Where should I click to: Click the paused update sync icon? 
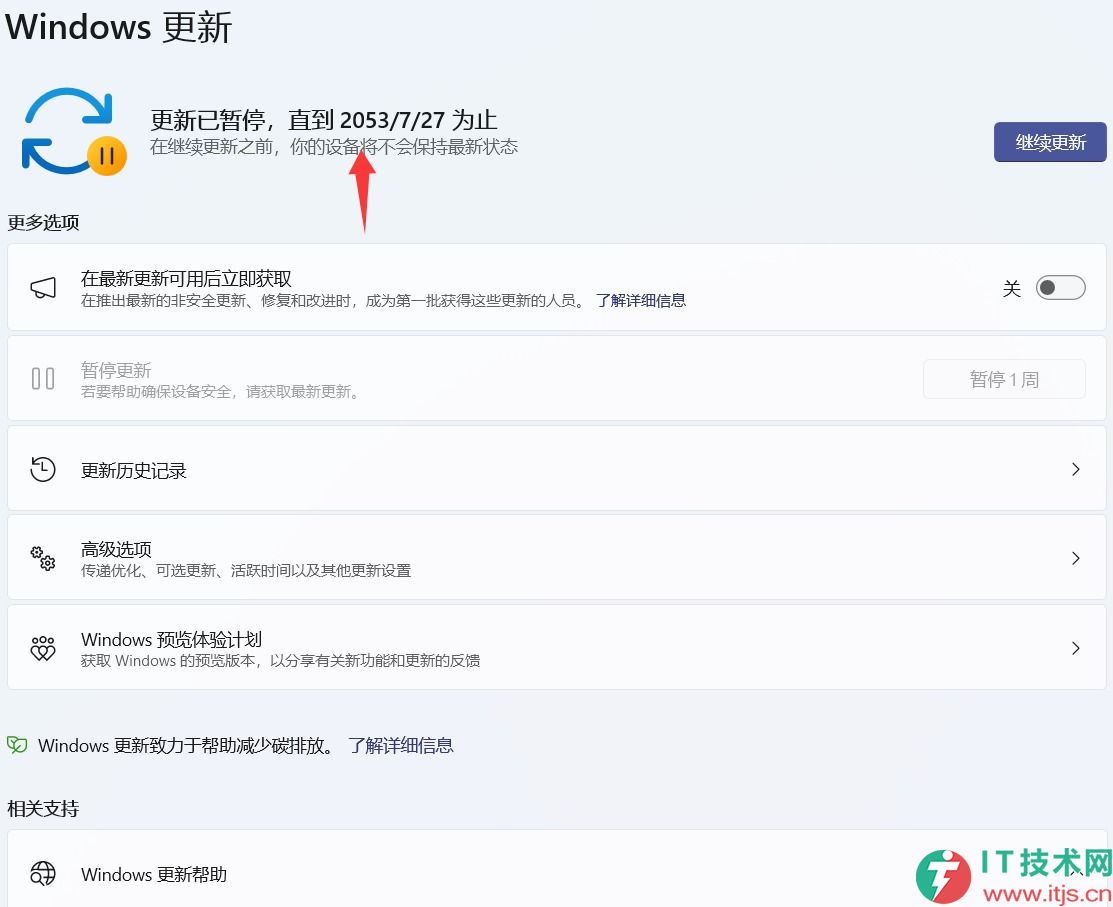[72, 131]
